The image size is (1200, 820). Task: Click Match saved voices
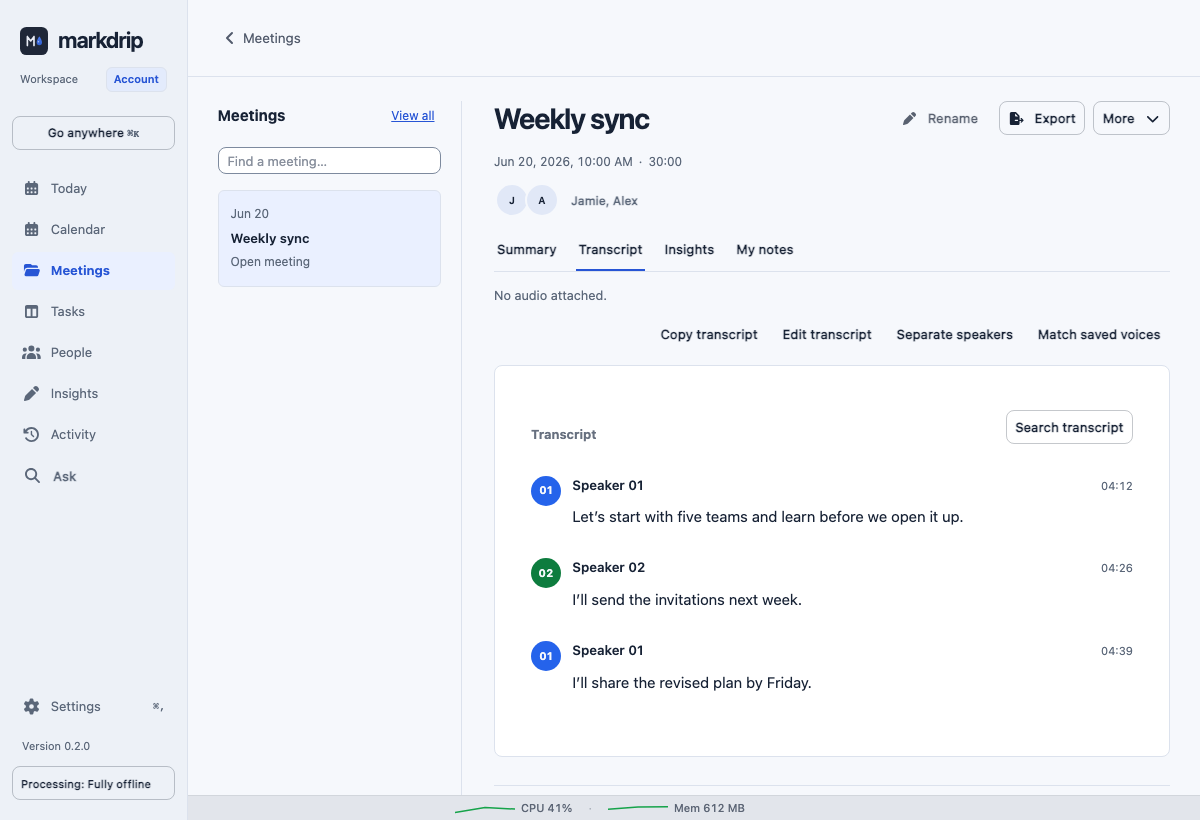1099,335
